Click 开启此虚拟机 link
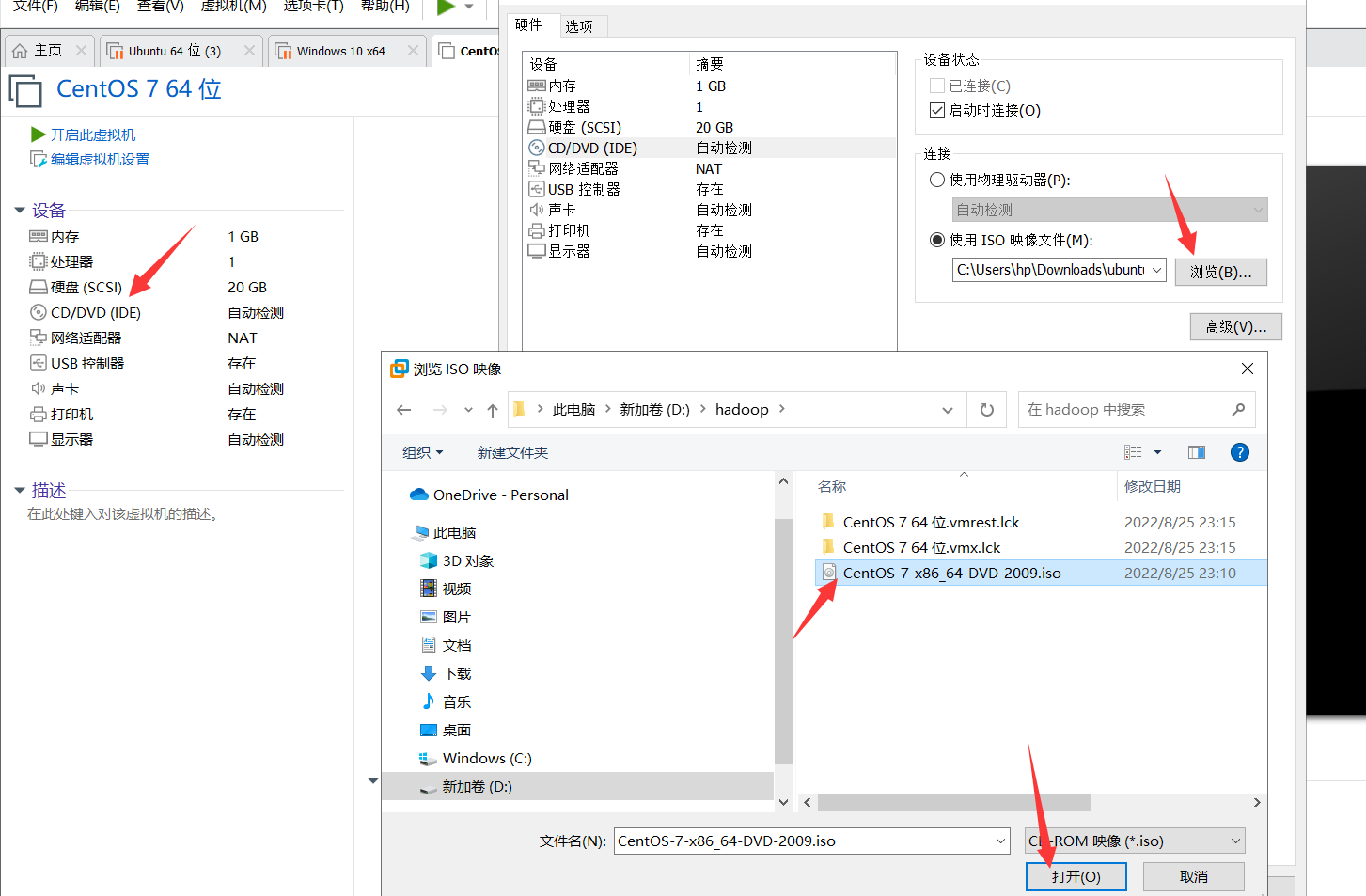Screen dimensions: 1366x896 coord(93,134)
